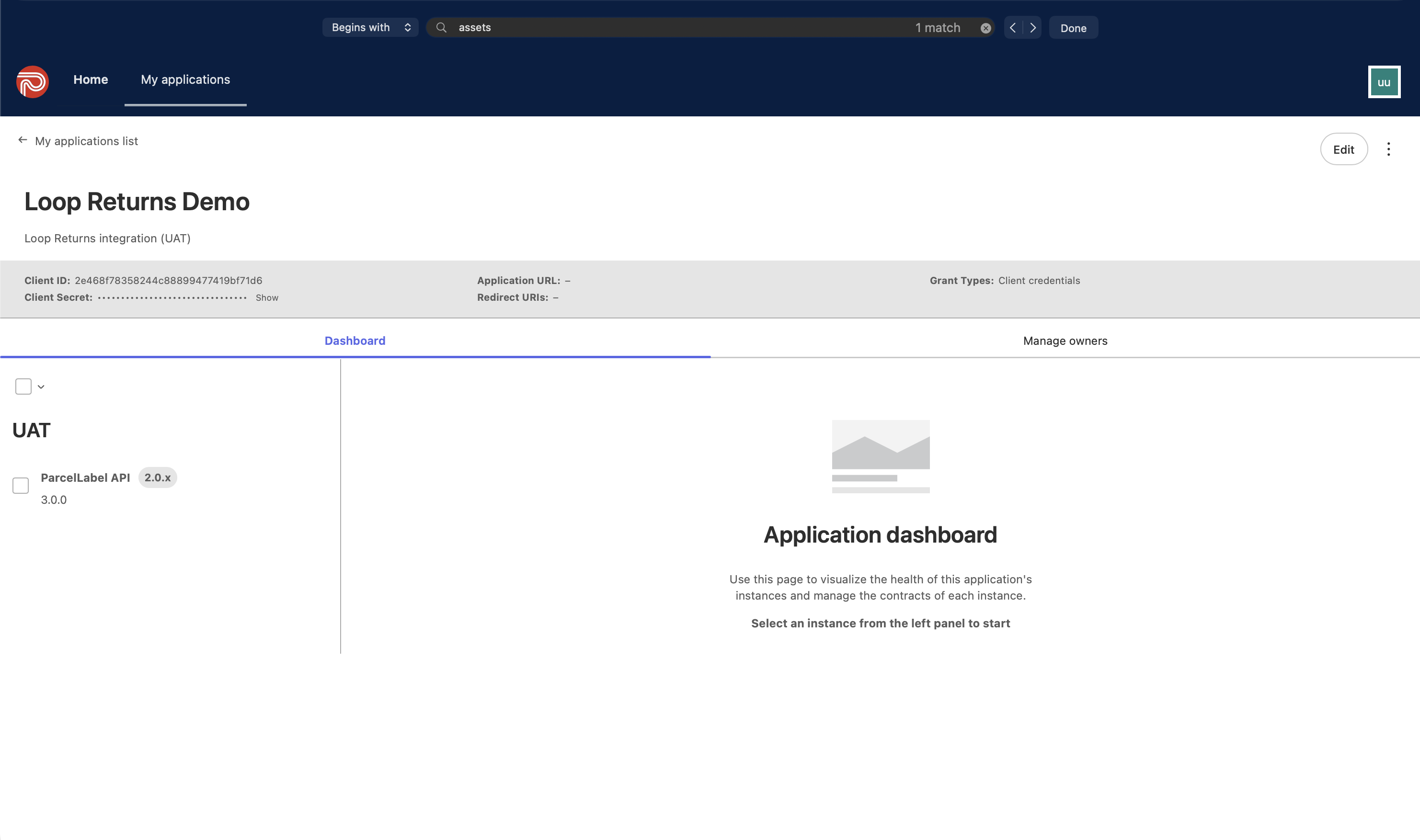Go to previous search match
This screenshot has width=1420, height=840.
tap(1013, 28)
